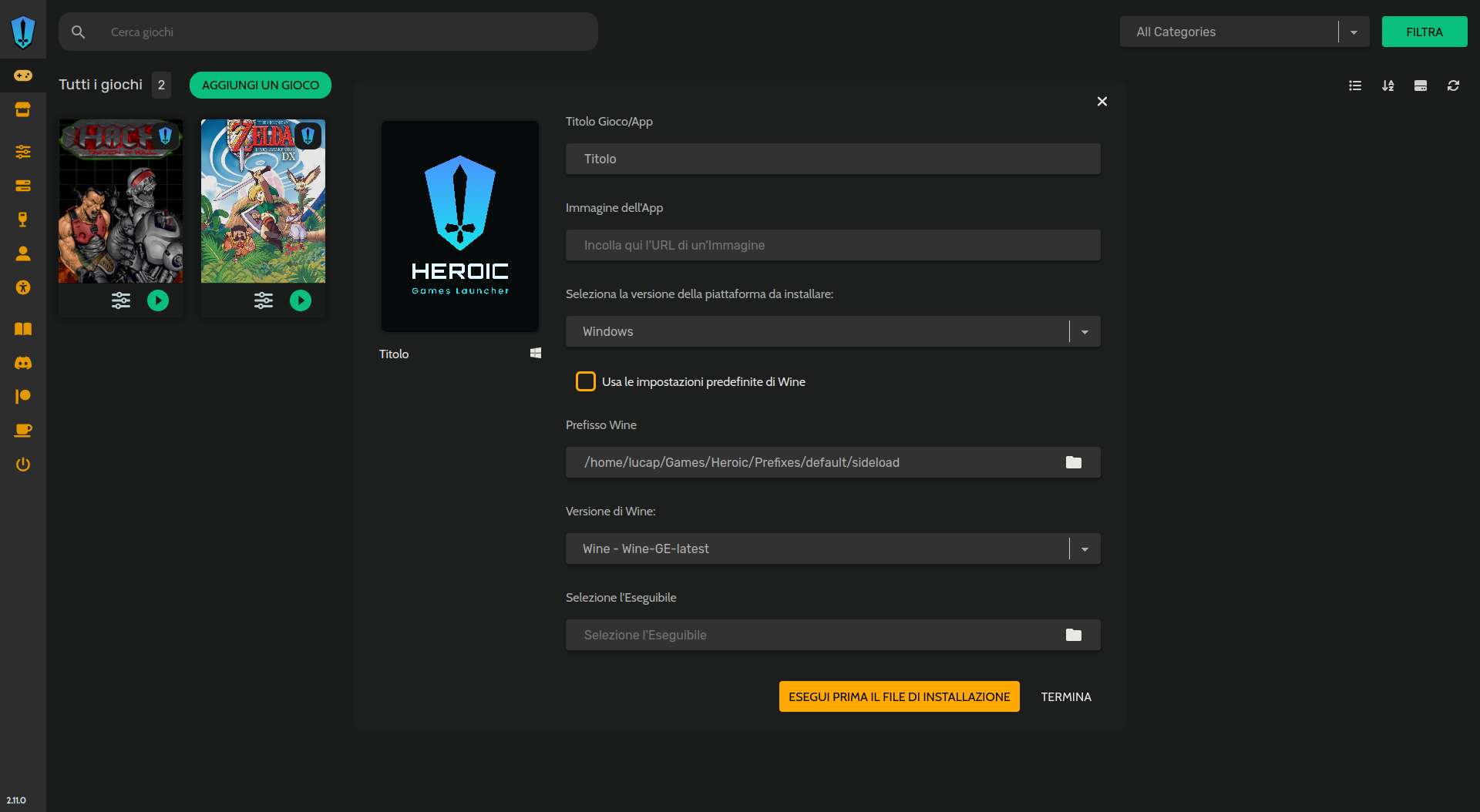
Task: Open the Documentation book icon
Action: (23, 329)
